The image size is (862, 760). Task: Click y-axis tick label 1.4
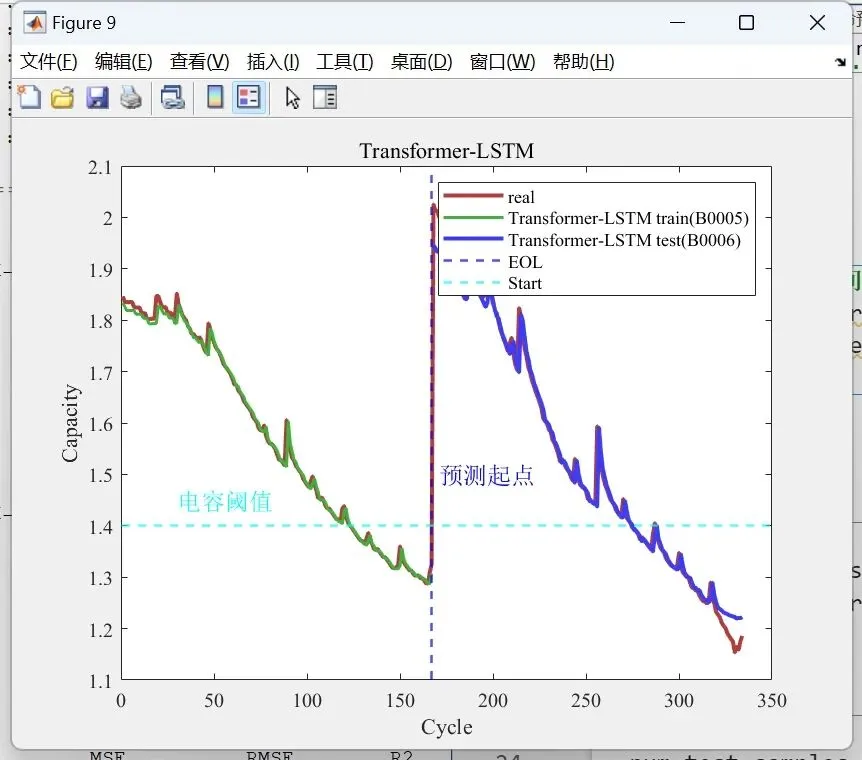101,527
